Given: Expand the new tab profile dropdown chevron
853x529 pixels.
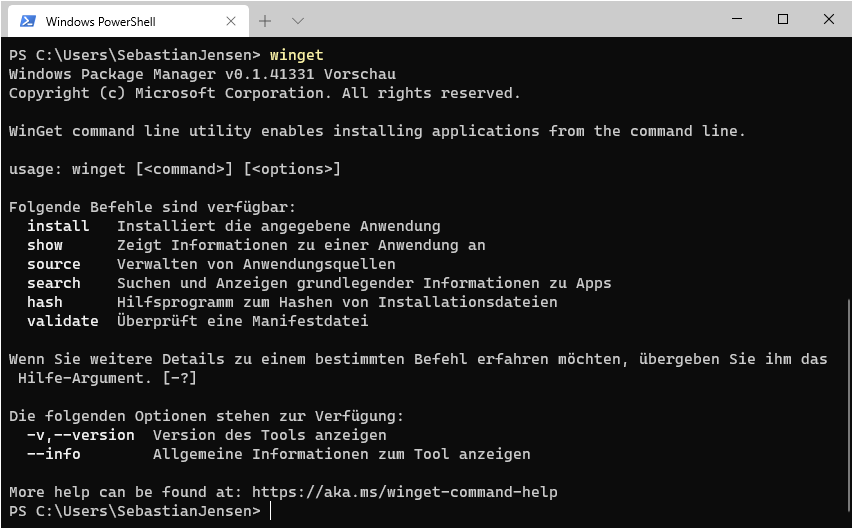Looking at the screenshot, I should 298,21.
